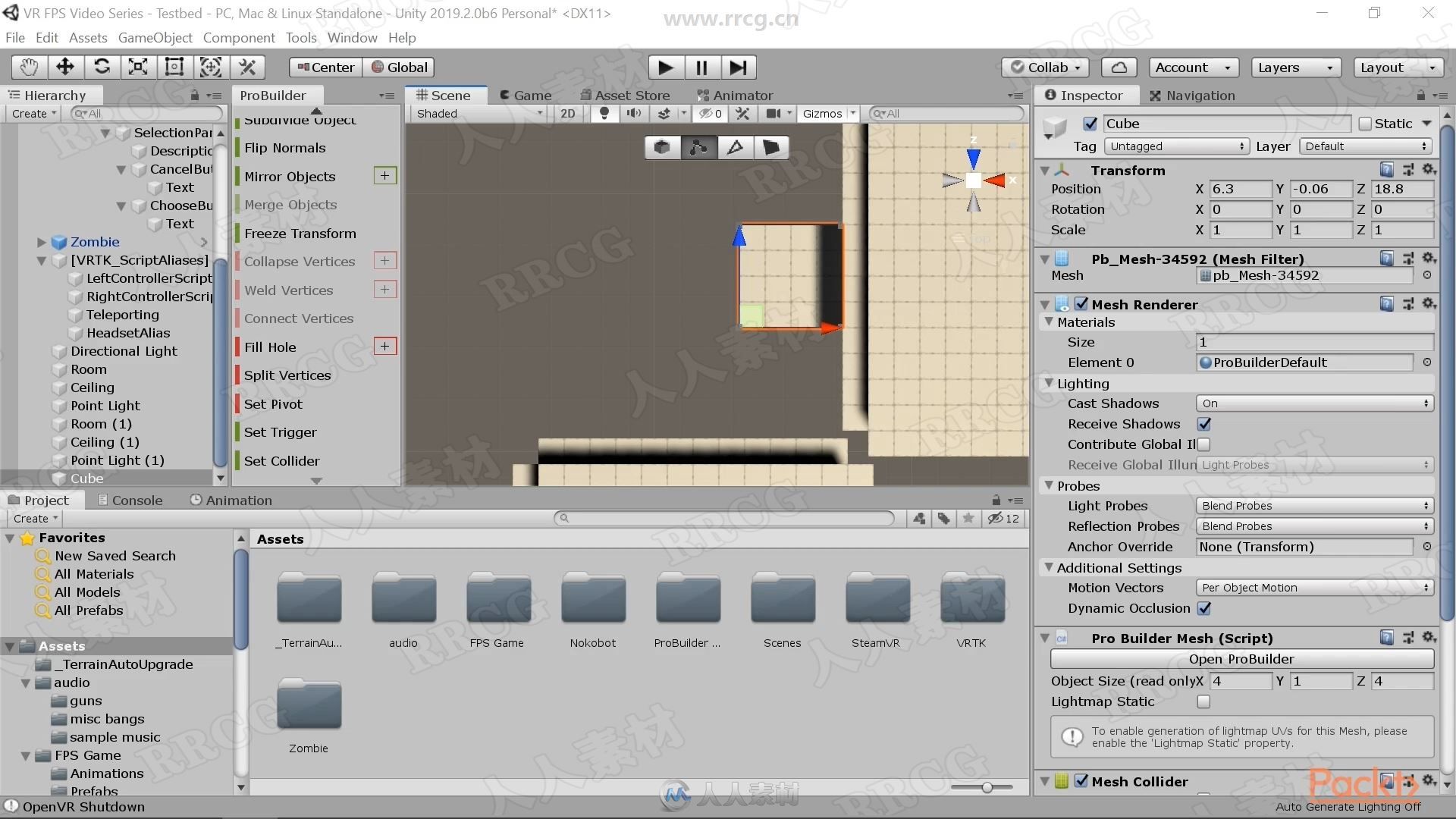
Task: Open Mesh Renderer help reference icon
Action: [x=1386, y=304]
